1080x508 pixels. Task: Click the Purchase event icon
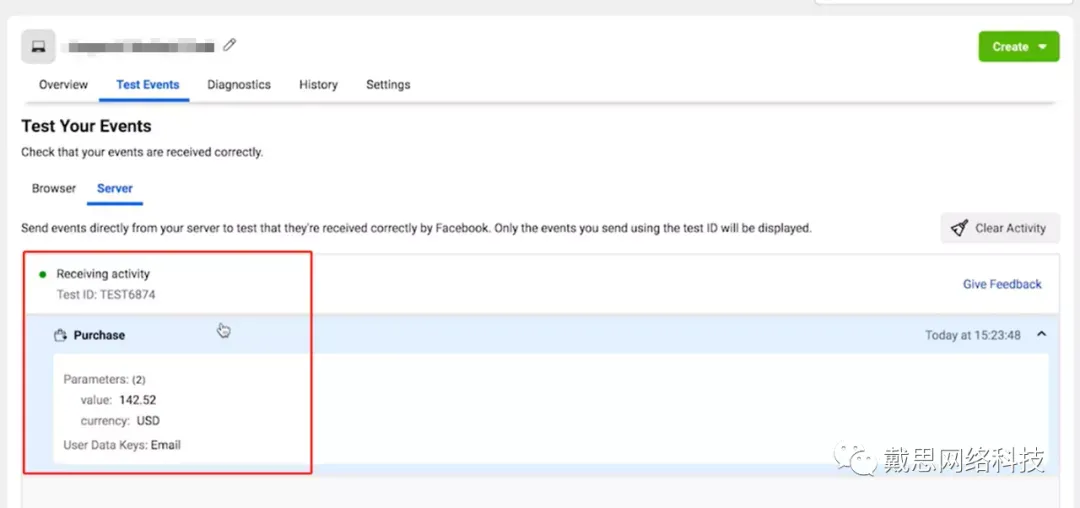click(61, 335)
